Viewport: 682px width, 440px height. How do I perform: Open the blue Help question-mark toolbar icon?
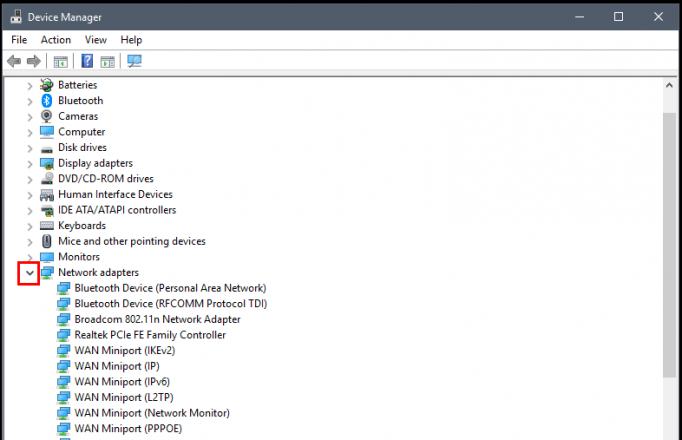[x=87, y=61]
